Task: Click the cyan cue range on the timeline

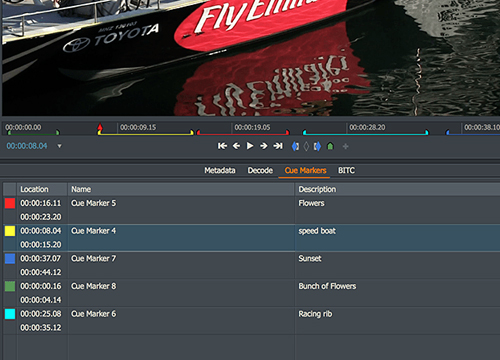Action: click(365, 134)
